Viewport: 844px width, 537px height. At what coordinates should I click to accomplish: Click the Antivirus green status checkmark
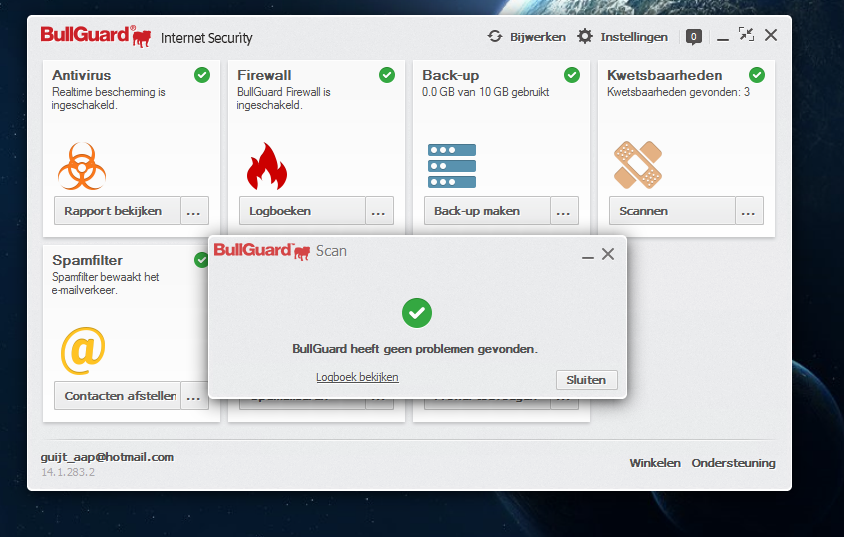tap(202, 75)
